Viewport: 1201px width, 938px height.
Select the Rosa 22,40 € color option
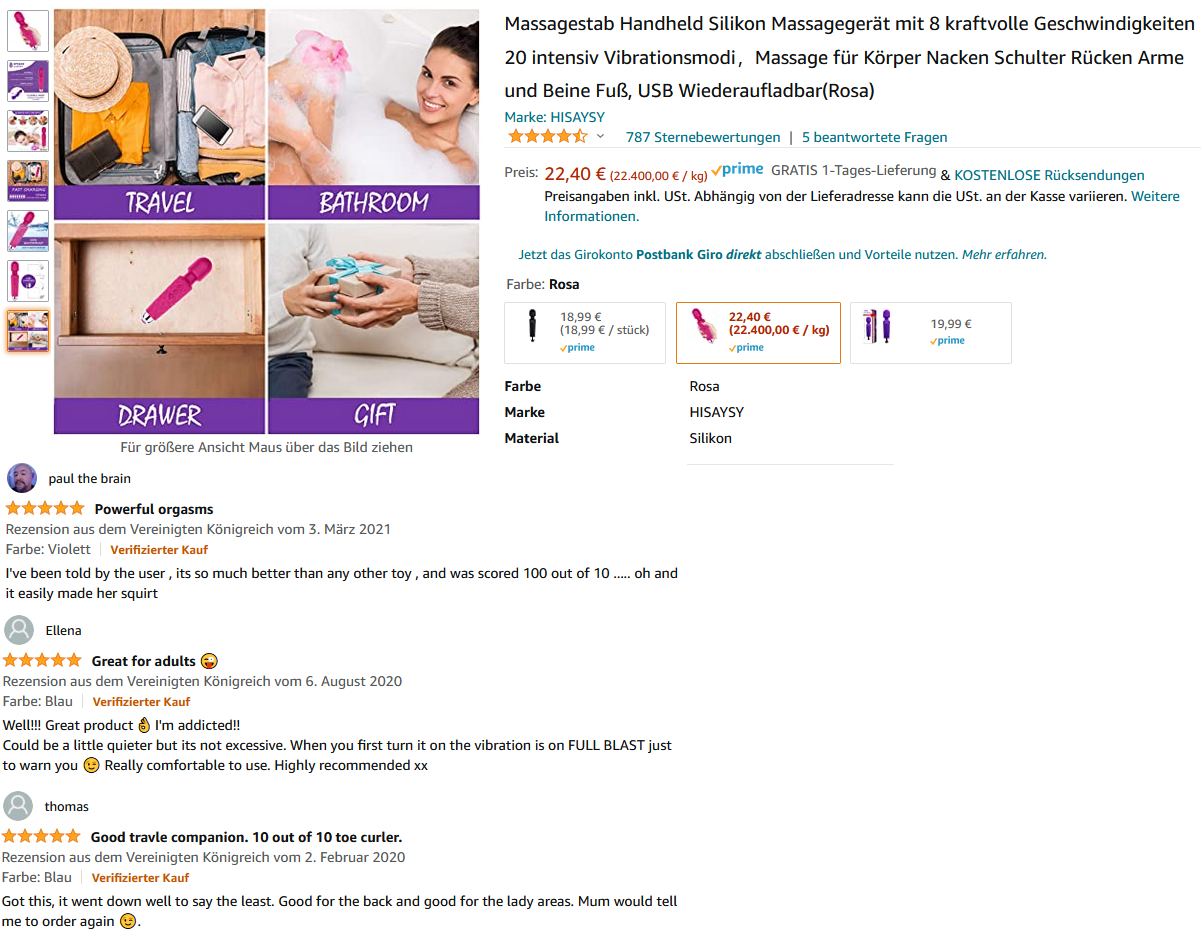tap(758, 333)
